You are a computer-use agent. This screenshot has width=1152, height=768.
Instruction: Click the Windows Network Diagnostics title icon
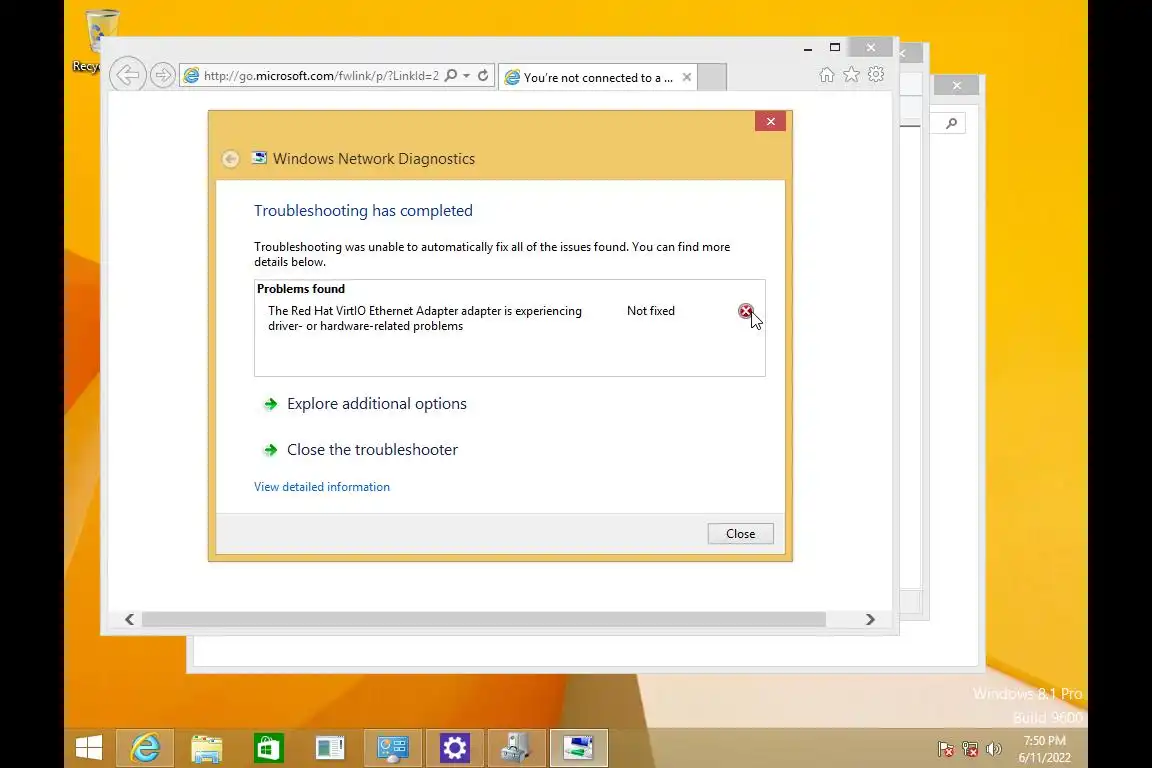(x=259, y=158)
